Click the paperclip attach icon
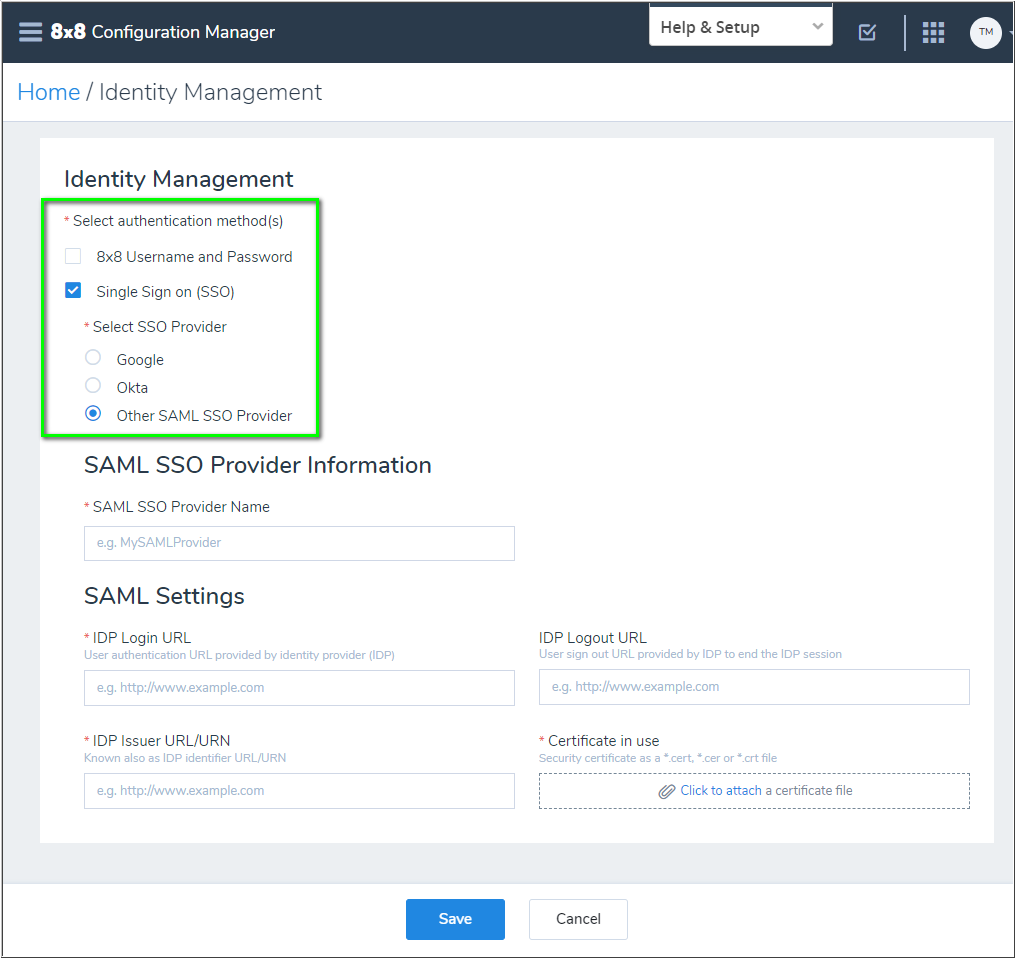Screen dimensions: 1015x958 pyautogui.click(x=667, y=791)
